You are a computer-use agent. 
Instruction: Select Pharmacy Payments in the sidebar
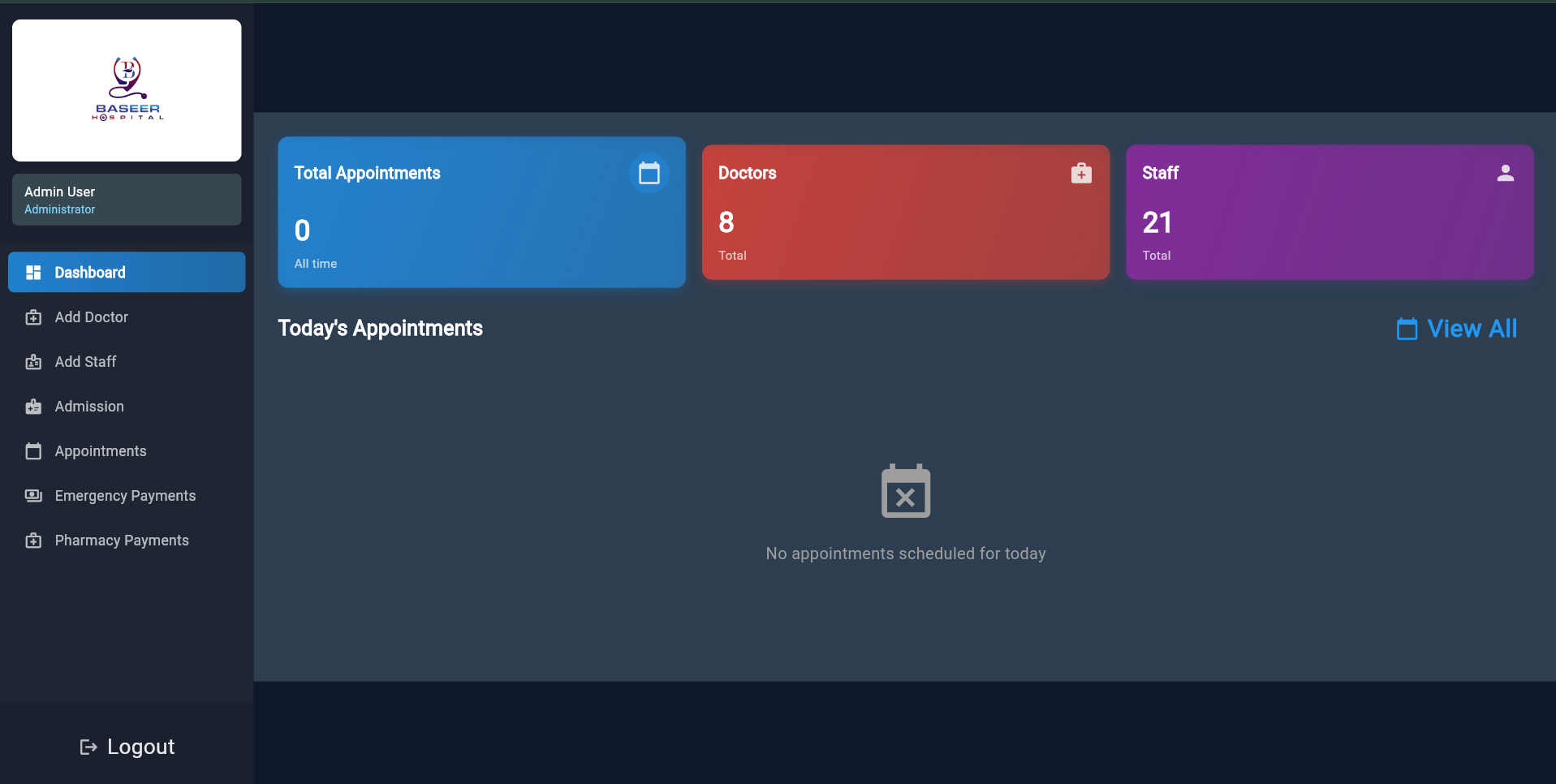[122, 541]
